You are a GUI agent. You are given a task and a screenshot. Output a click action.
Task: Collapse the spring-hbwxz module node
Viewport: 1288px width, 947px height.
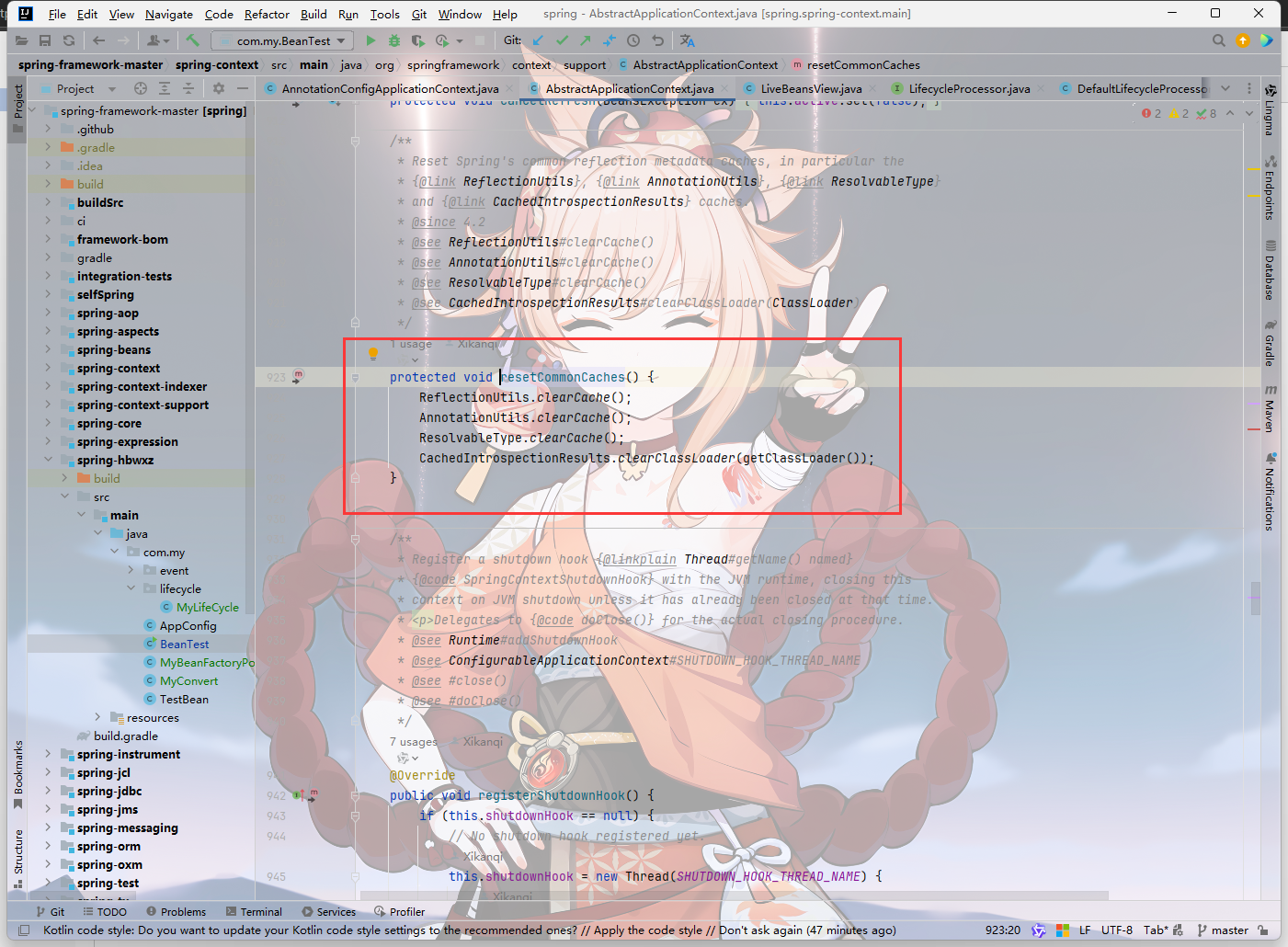(x=48, y=460)
